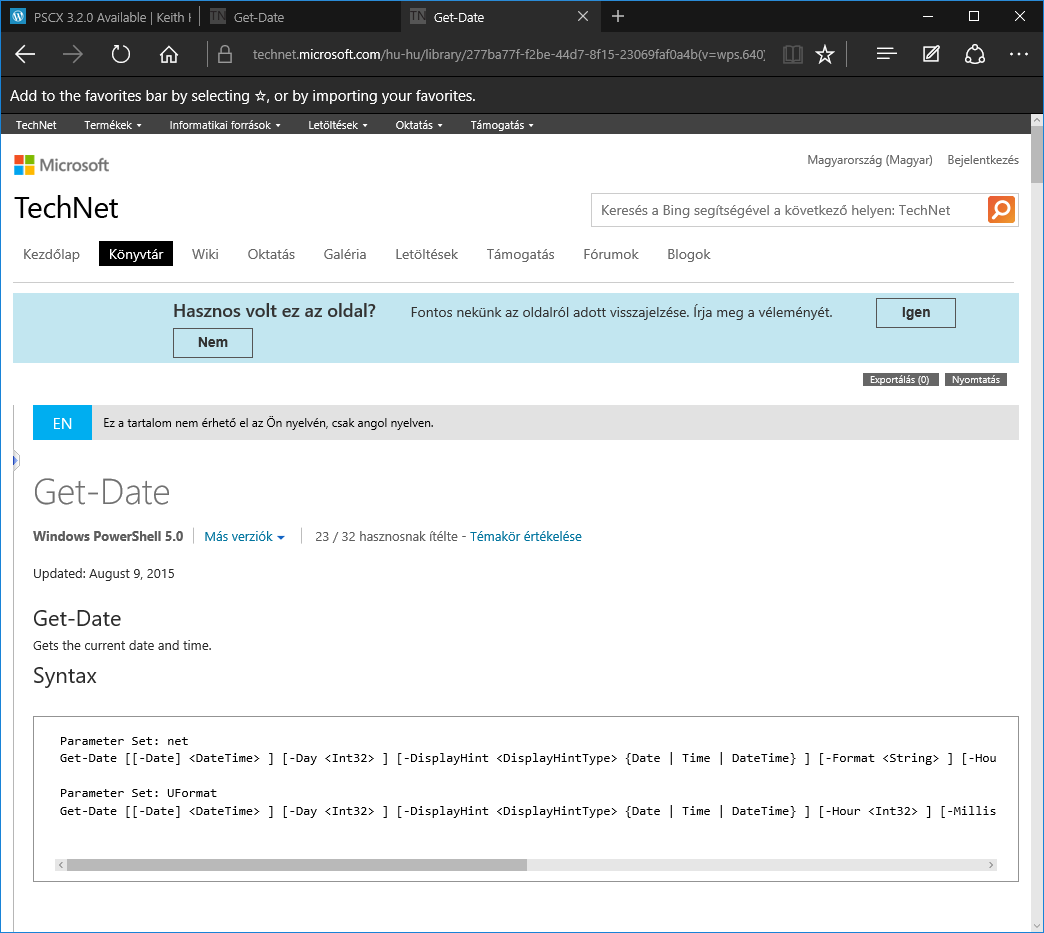1044x933 pixels.
Task: Click the syntax box horizontal scrollbar
Action: coord(297,865)
